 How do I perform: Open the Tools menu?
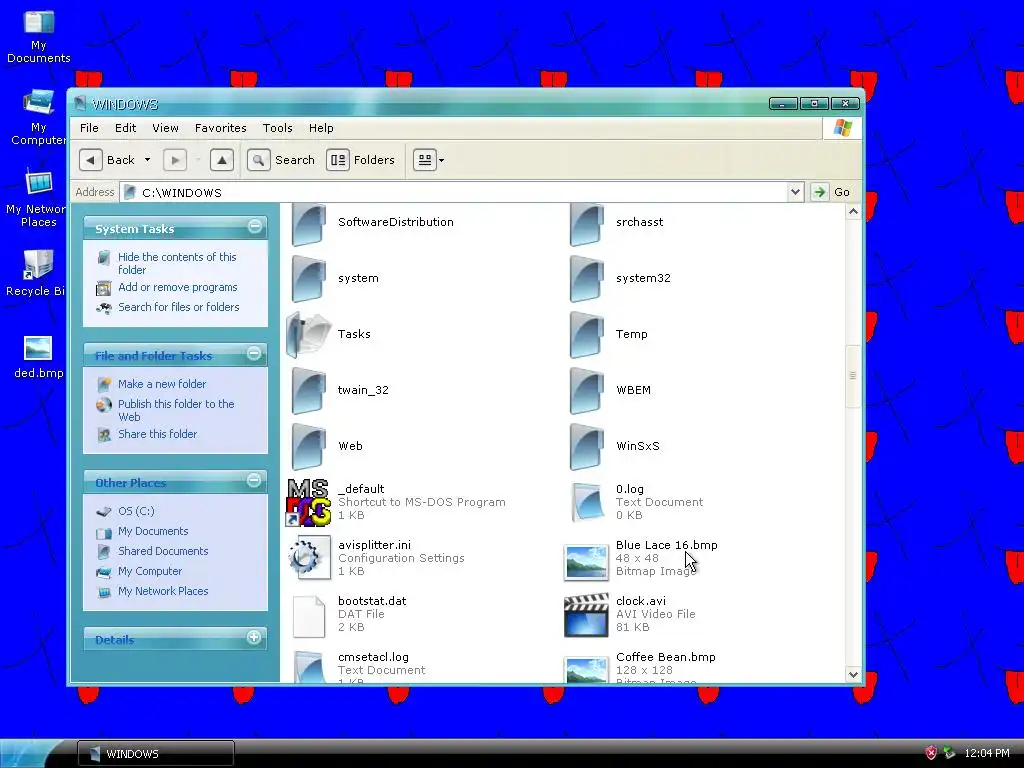278,128
